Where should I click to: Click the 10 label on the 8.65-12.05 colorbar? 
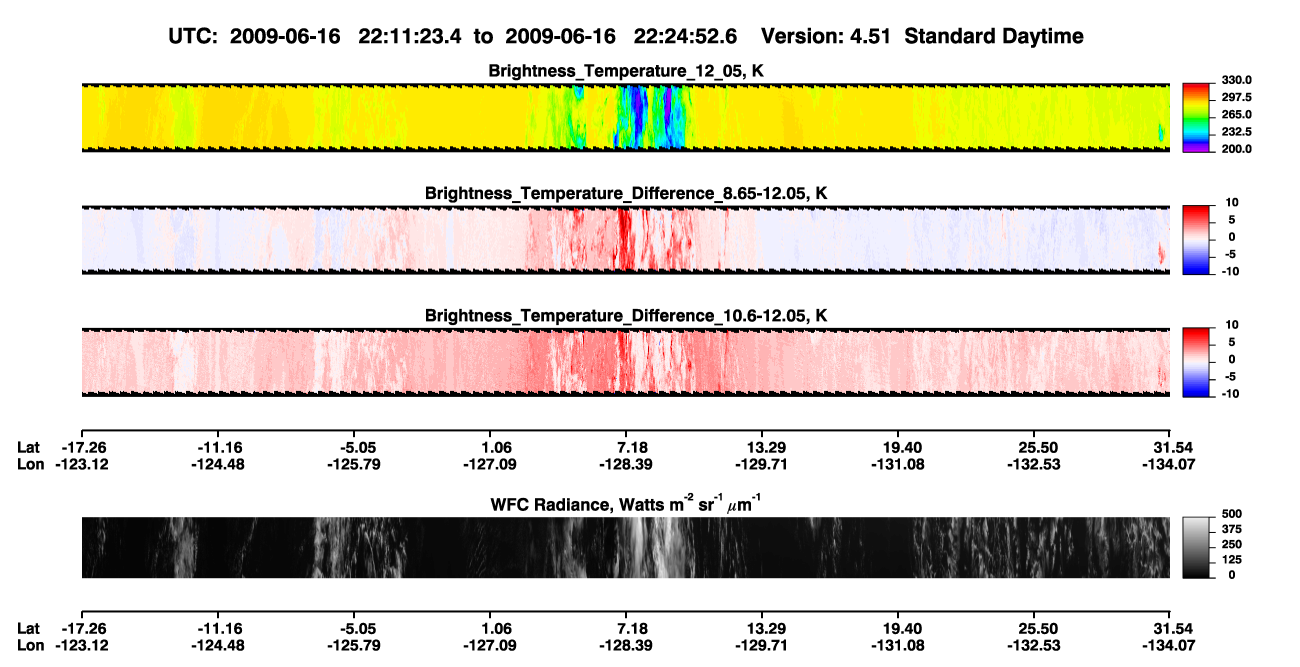1233,202
